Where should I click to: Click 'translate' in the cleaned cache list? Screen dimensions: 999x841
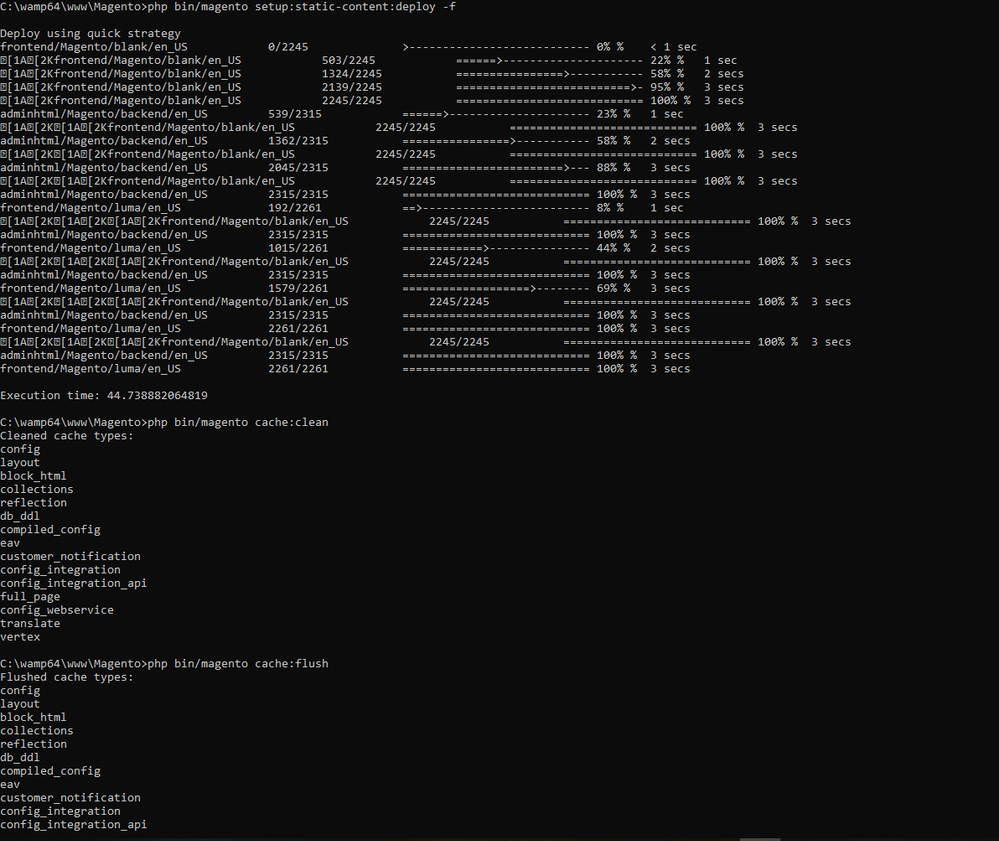coord(30,623)
